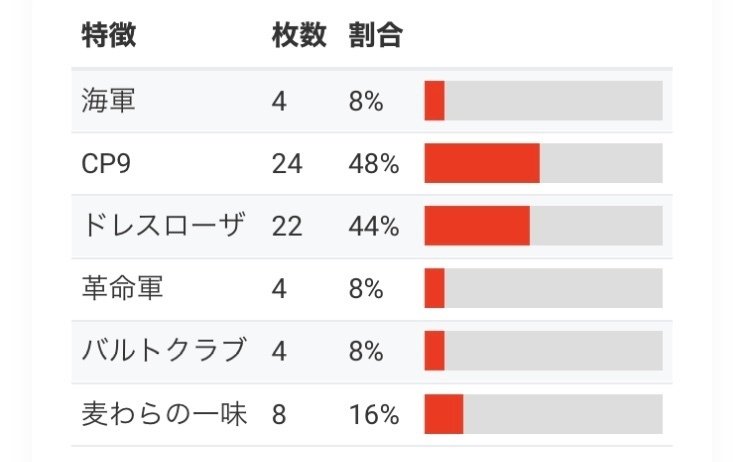Click the 麦わらの一味 16% progress bar
Viewport: 750px width, 462px height.
click(x=543, y=414)
